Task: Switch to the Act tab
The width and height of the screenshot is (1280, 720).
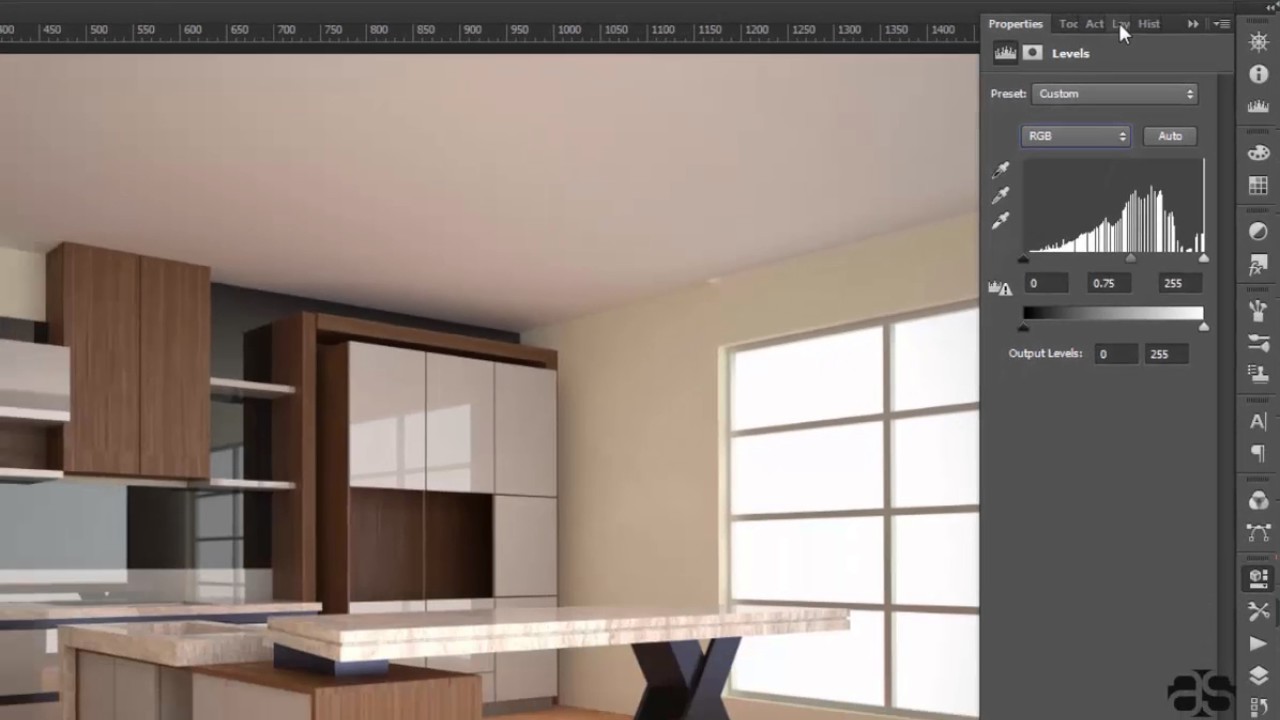Action: pyautogui.click(x=1094, y=24)
